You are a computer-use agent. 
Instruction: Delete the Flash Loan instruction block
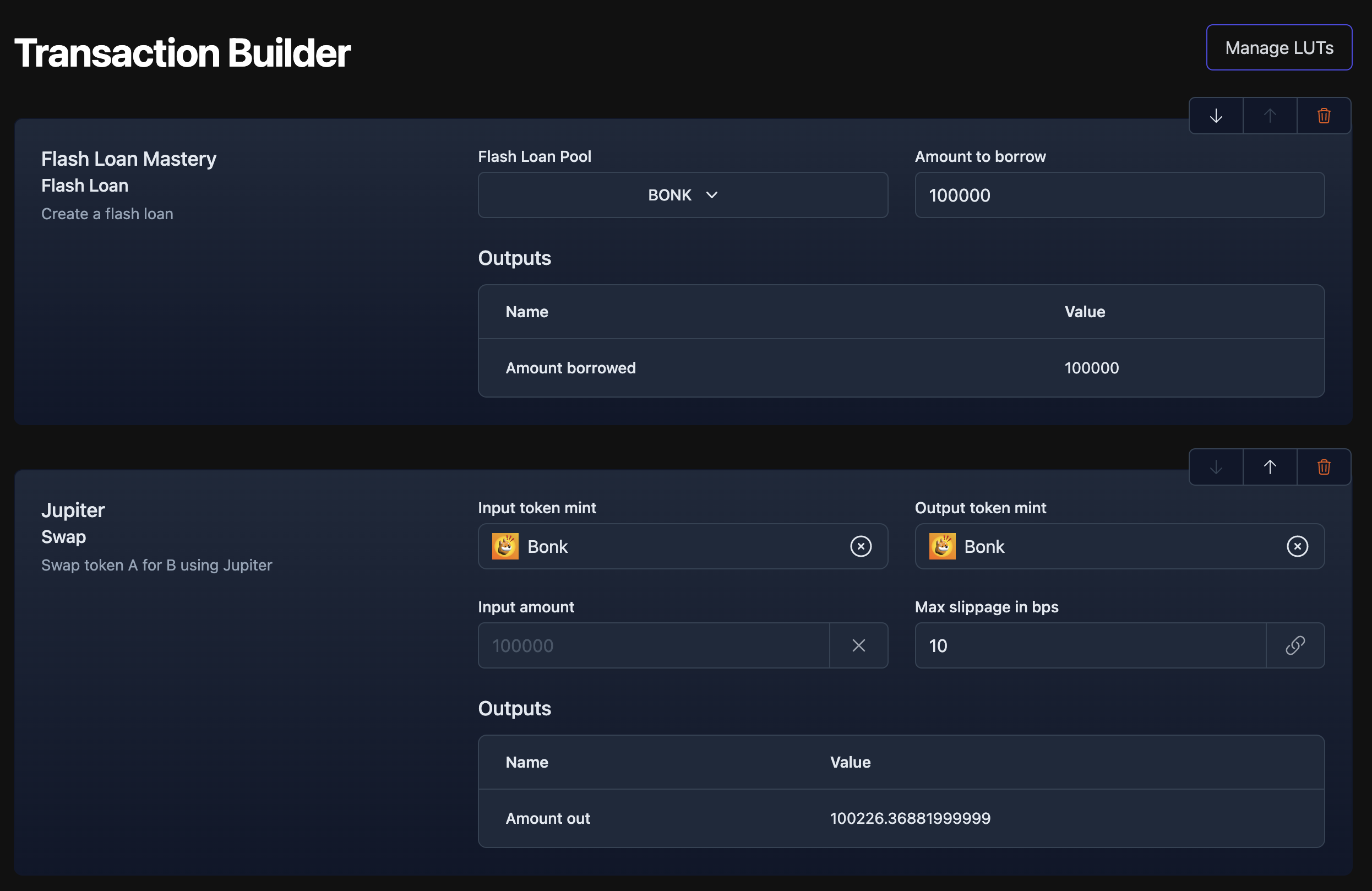point(1324,116)
